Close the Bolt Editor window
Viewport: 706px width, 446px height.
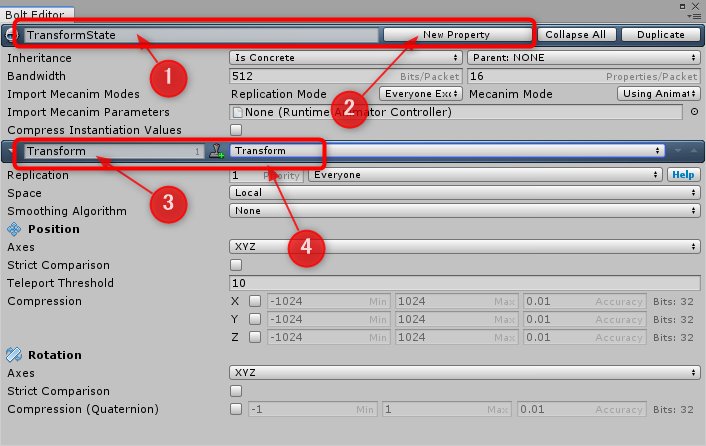point(695,6)
